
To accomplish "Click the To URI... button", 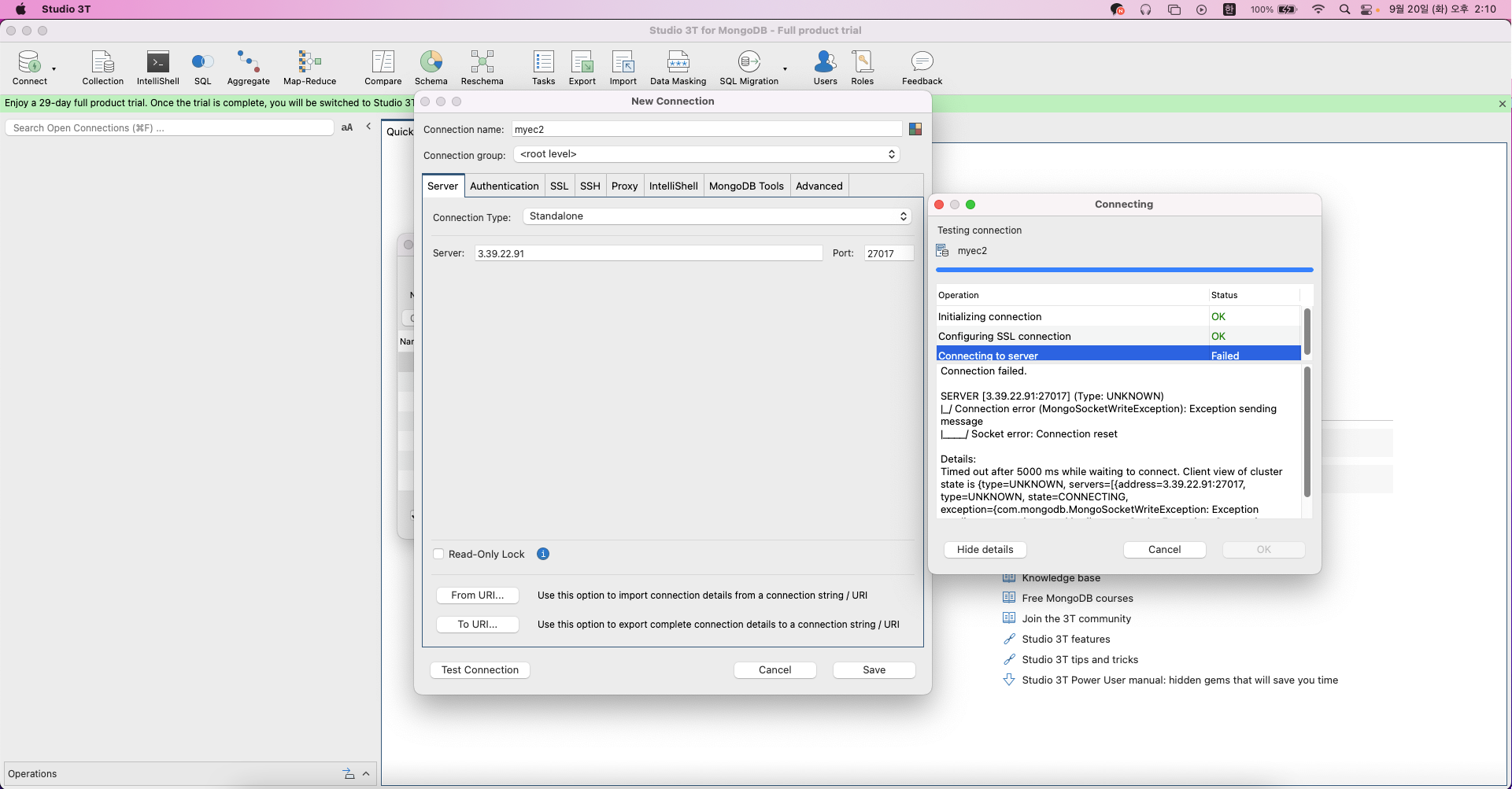I will [478, 625].
